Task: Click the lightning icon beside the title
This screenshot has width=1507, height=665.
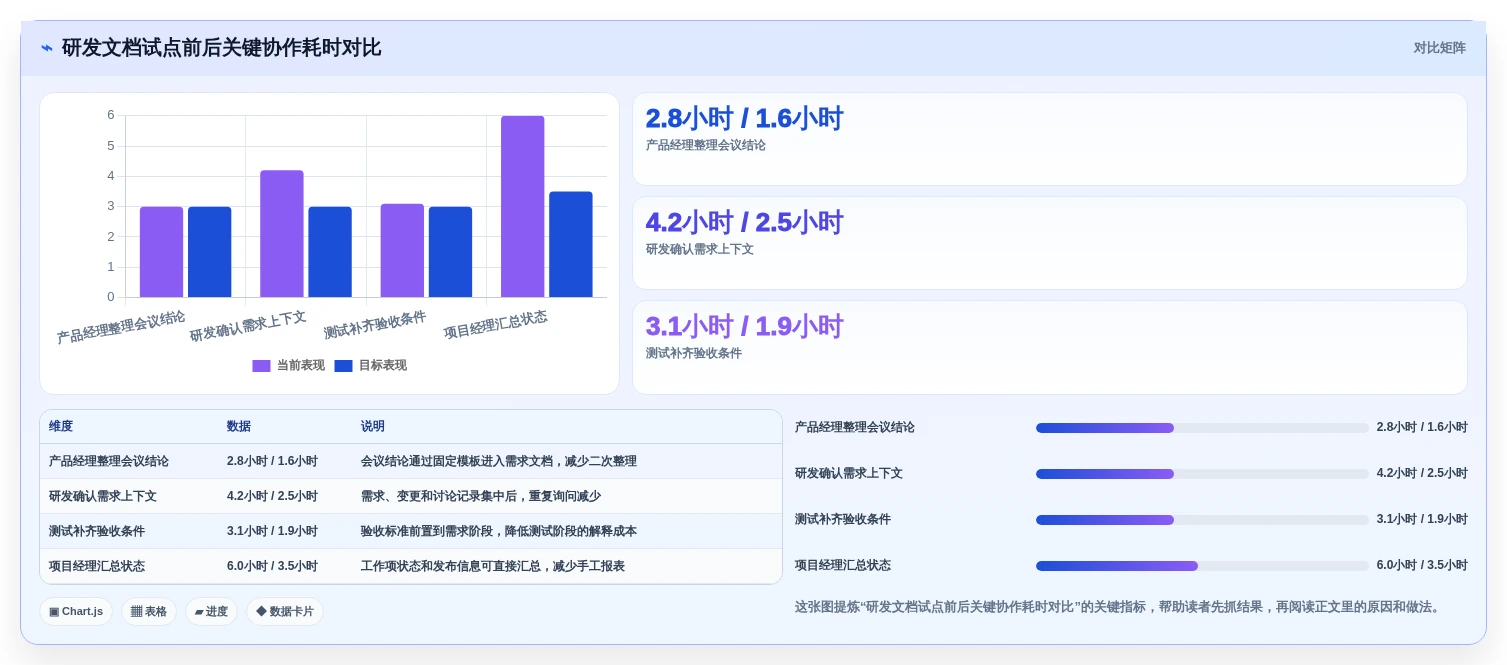Action: [47, 48]
